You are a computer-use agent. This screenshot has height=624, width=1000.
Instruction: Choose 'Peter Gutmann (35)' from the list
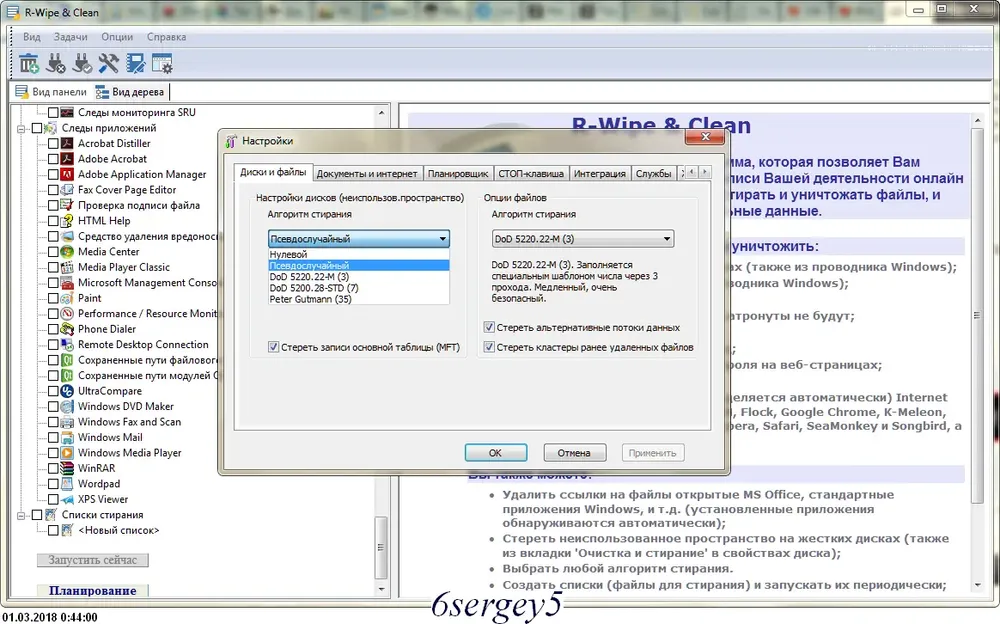pyautogui.click(x=359, y=299)
